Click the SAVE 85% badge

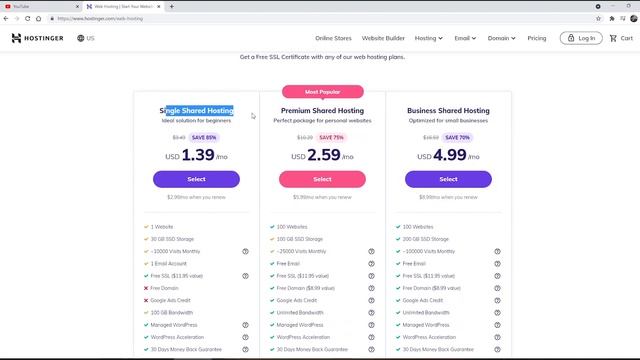point(204,138)
